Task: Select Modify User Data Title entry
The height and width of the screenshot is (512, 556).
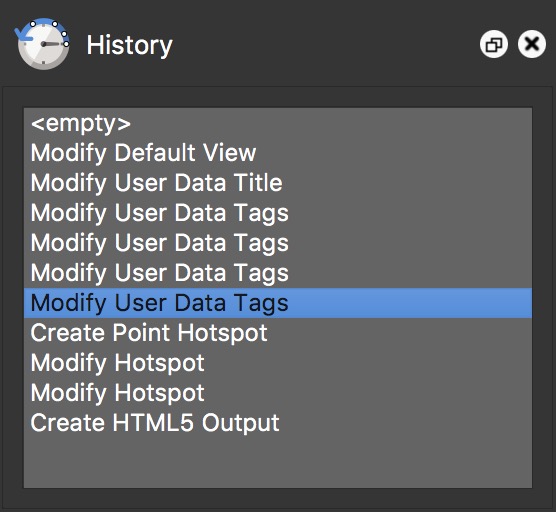Action: (278, 183)
